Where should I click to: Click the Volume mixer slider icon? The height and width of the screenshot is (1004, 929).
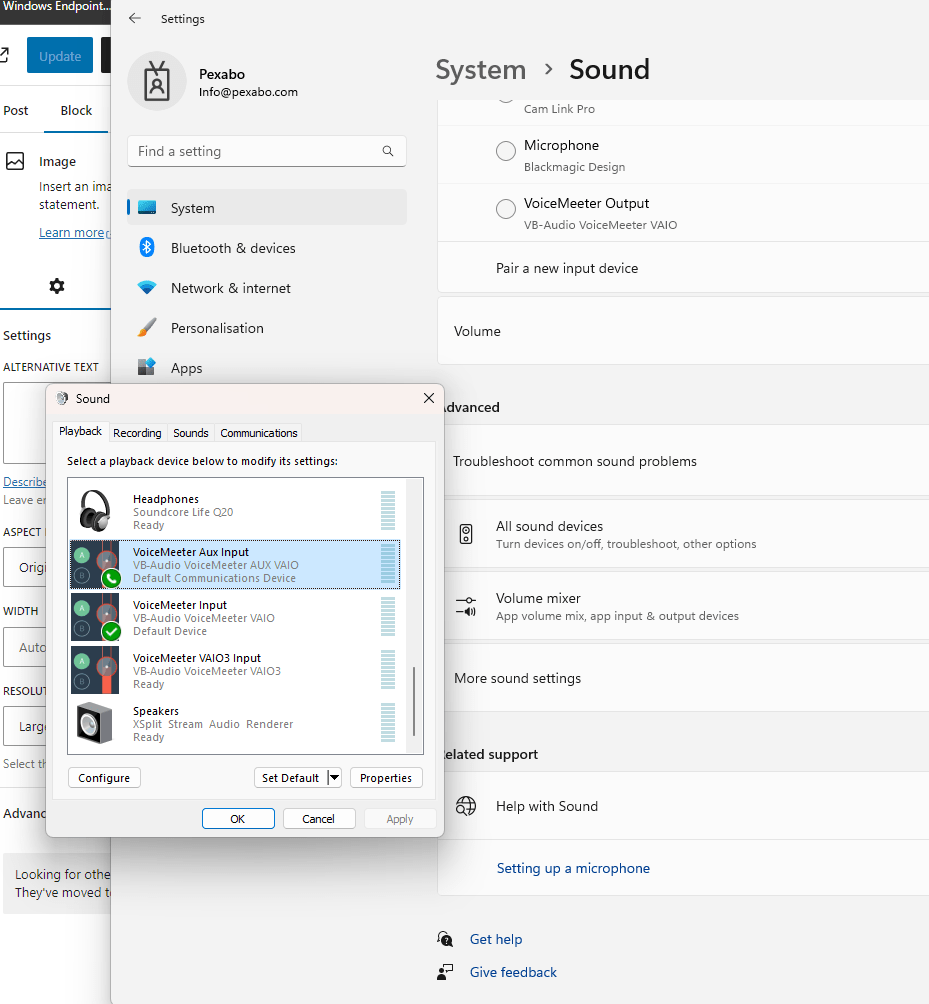466,606
